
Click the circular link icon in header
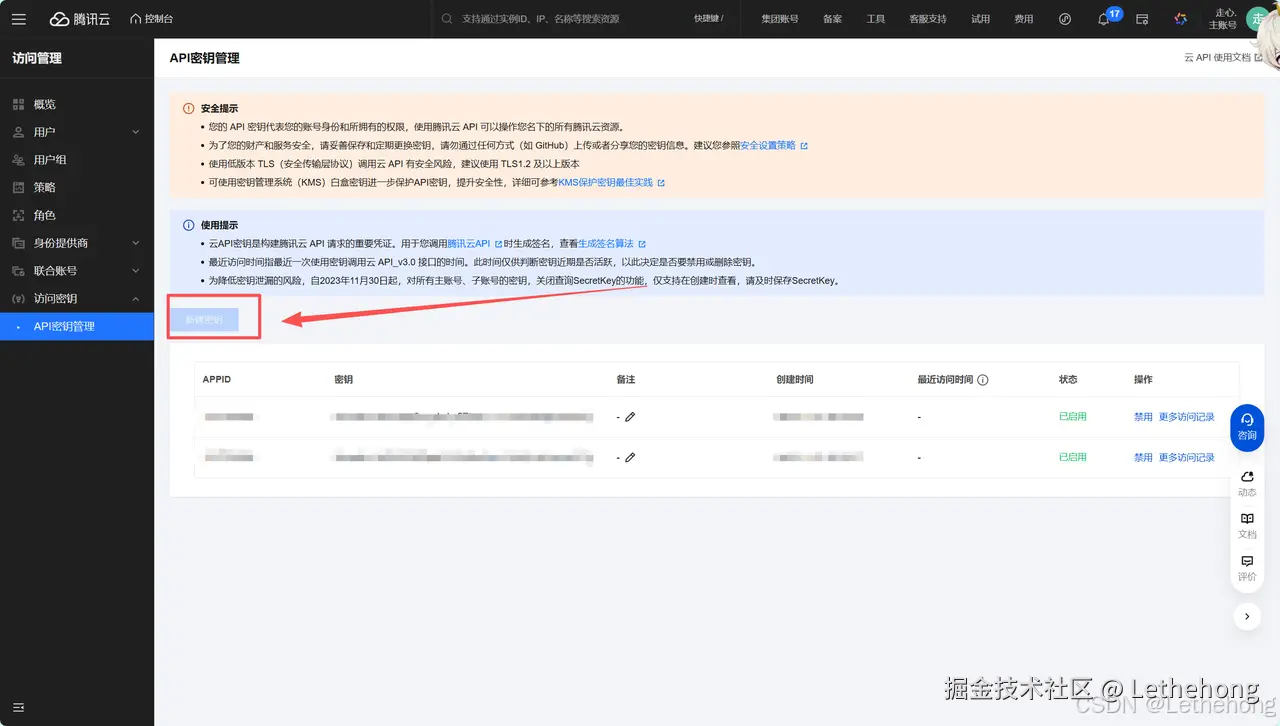[1065, 19]
